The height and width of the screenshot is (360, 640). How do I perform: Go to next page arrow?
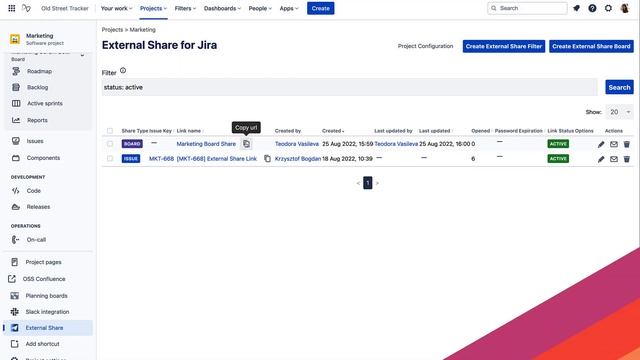(x=377, y=183)
